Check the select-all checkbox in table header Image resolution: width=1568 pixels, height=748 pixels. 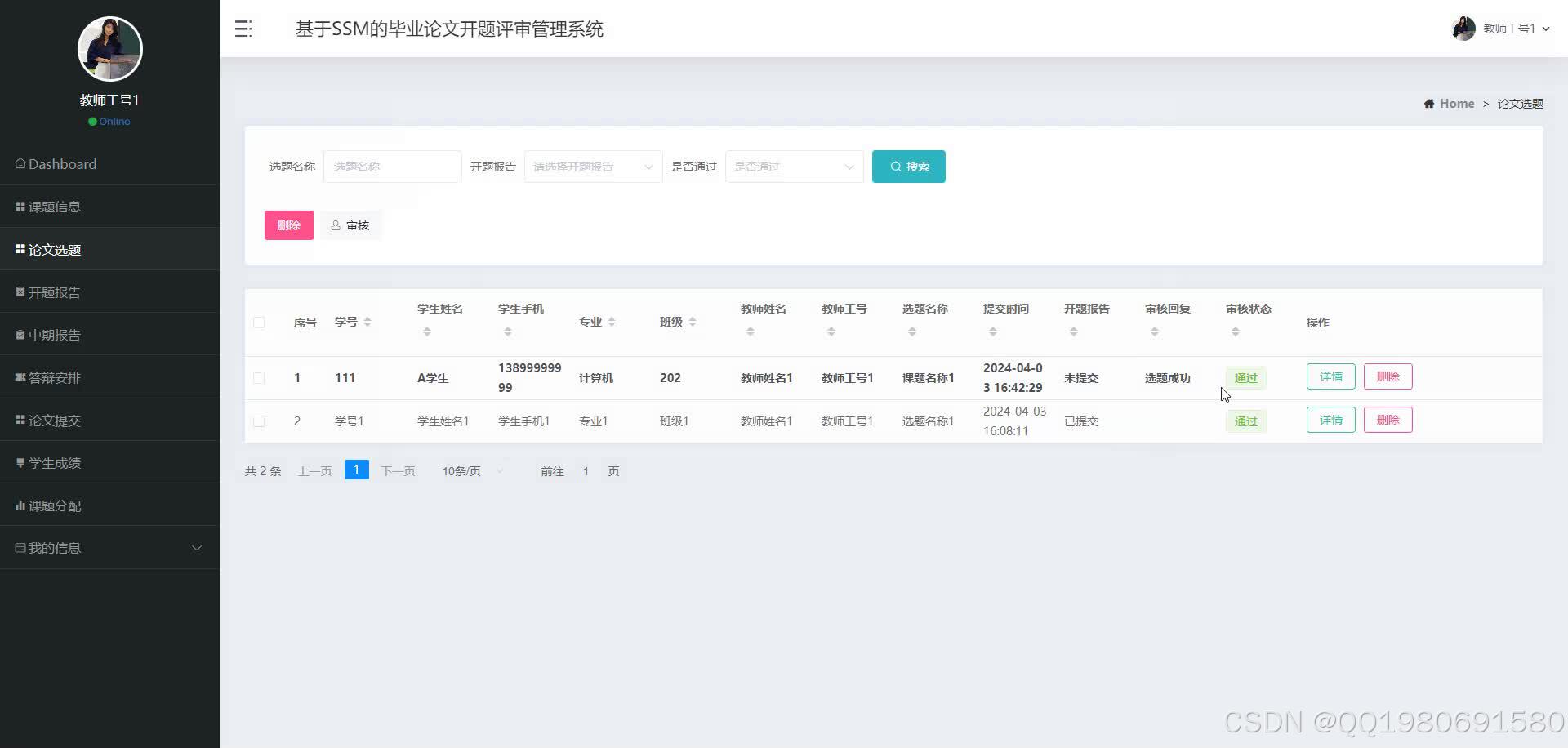pos(260,322)
